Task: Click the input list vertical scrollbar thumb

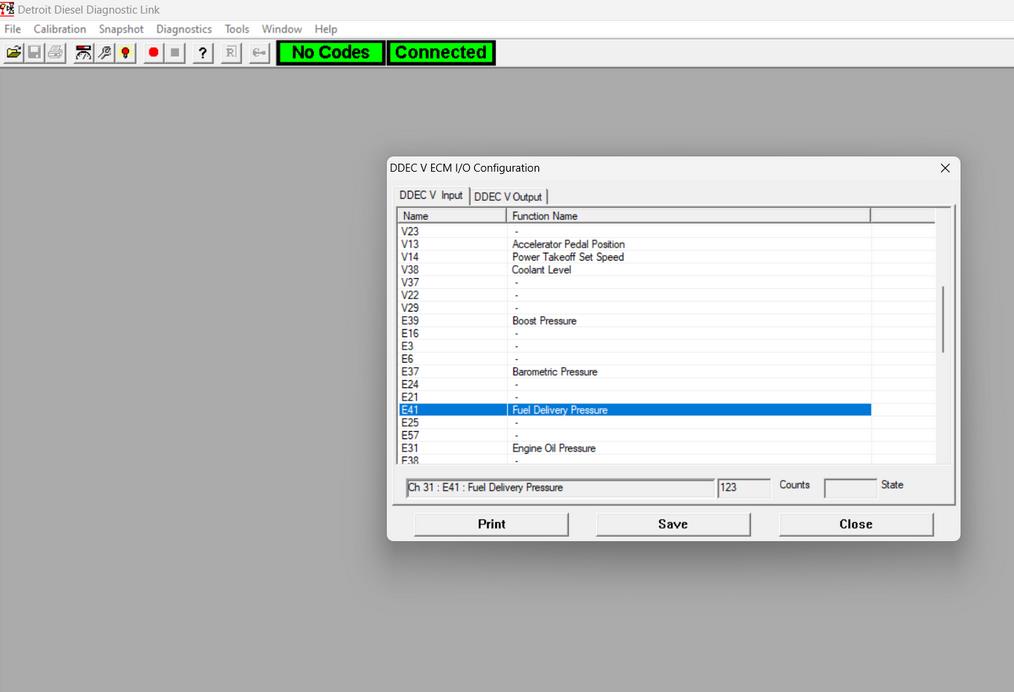Action: coord(943,318)
